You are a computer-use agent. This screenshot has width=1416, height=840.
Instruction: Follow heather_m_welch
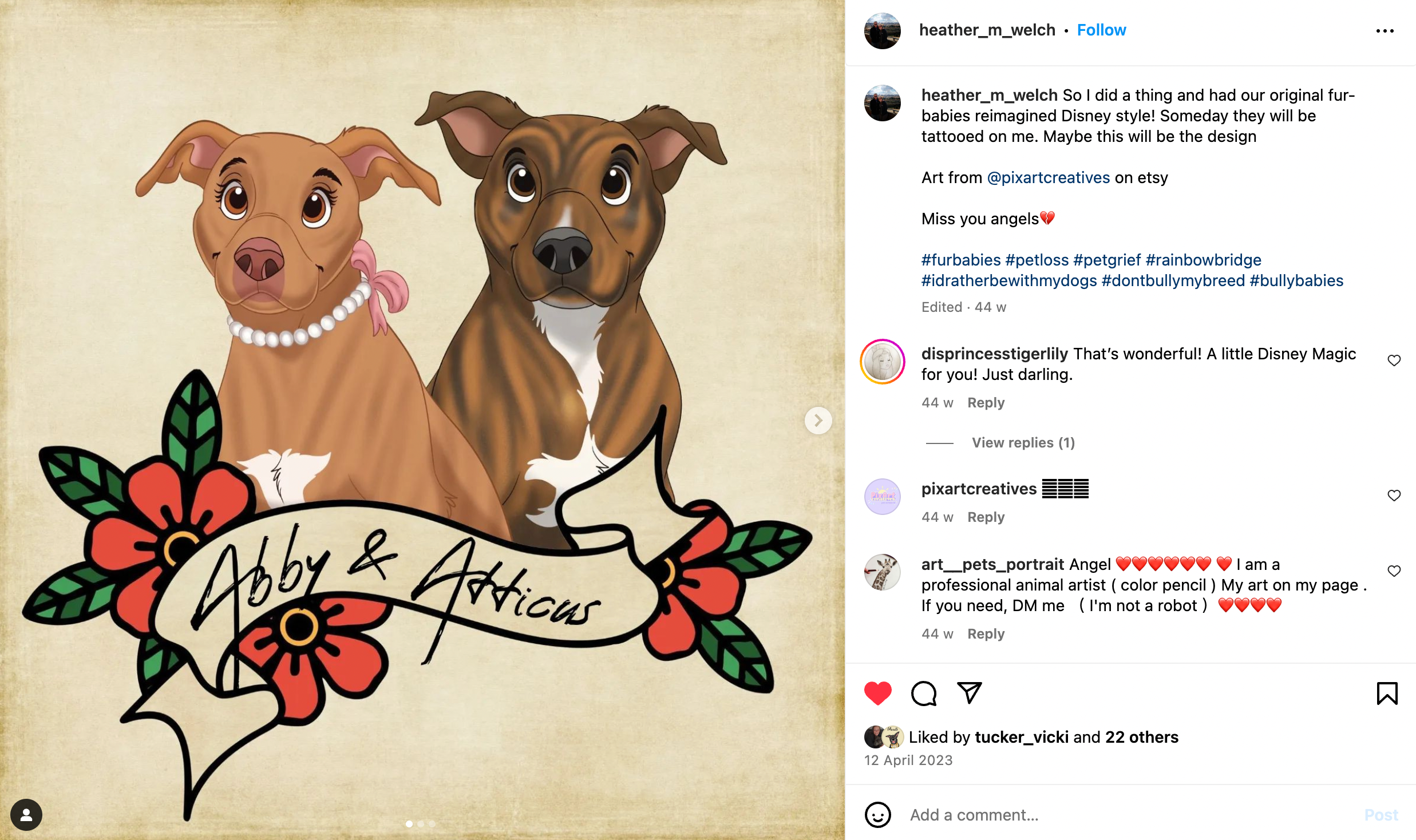pos(1101,30)
